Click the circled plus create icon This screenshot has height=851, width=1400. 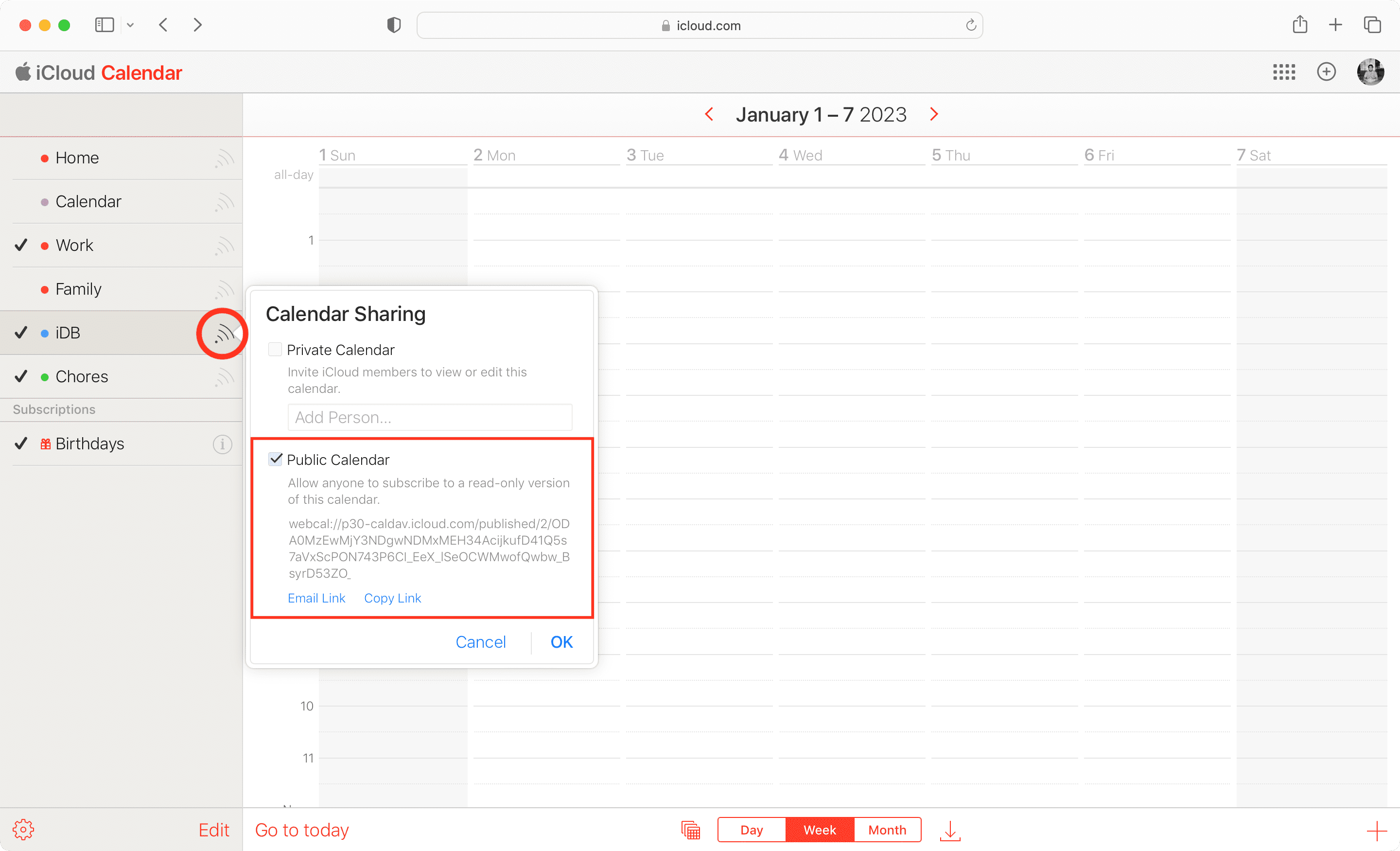[x=1326, y=72]
